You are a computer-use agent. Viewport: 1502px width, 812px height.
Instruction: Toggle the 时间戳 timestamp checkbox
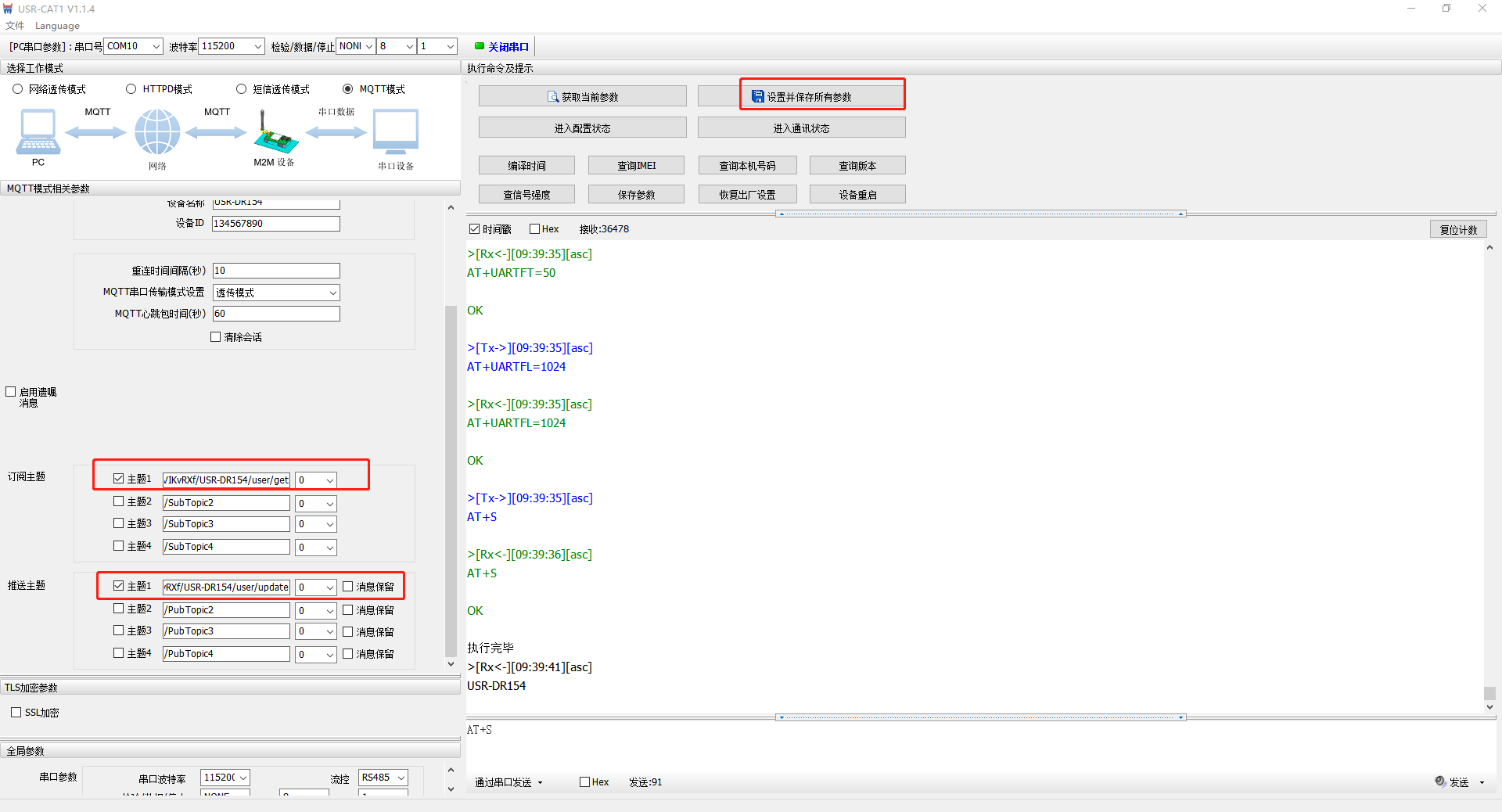coord(474,229)
